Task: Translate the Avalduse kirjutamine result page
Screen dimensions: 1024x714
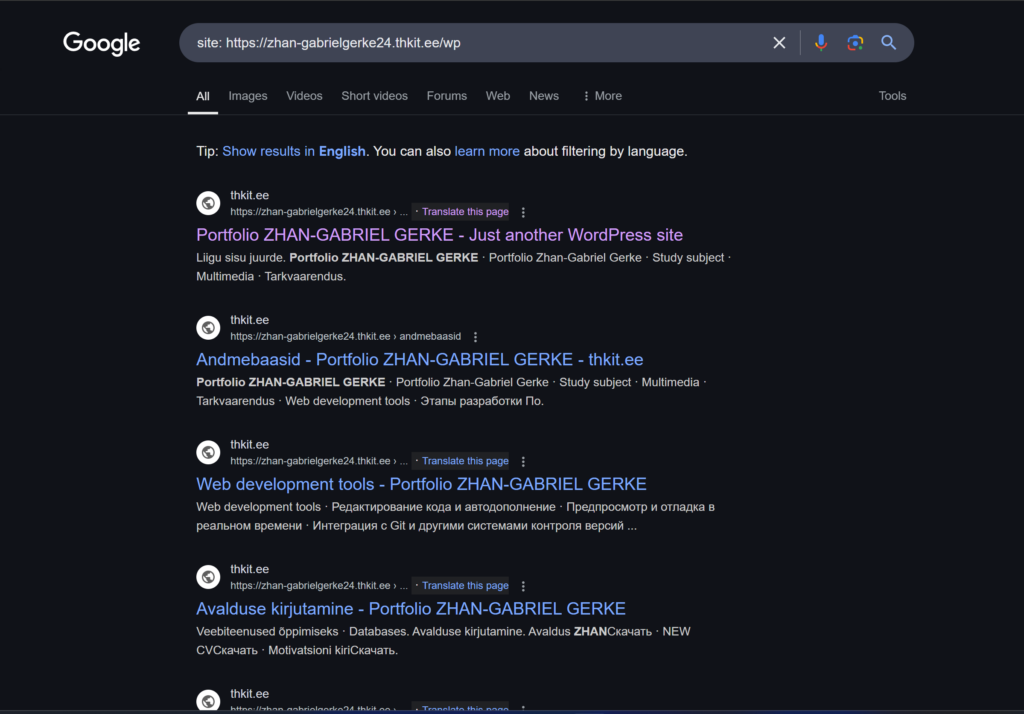Action: 465,586
